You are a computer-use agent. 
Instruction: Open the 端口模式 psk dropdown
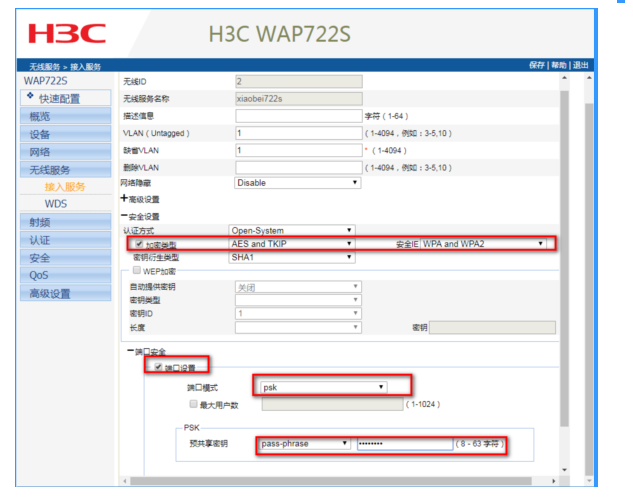pyautogui.click(x=324, y=388)
